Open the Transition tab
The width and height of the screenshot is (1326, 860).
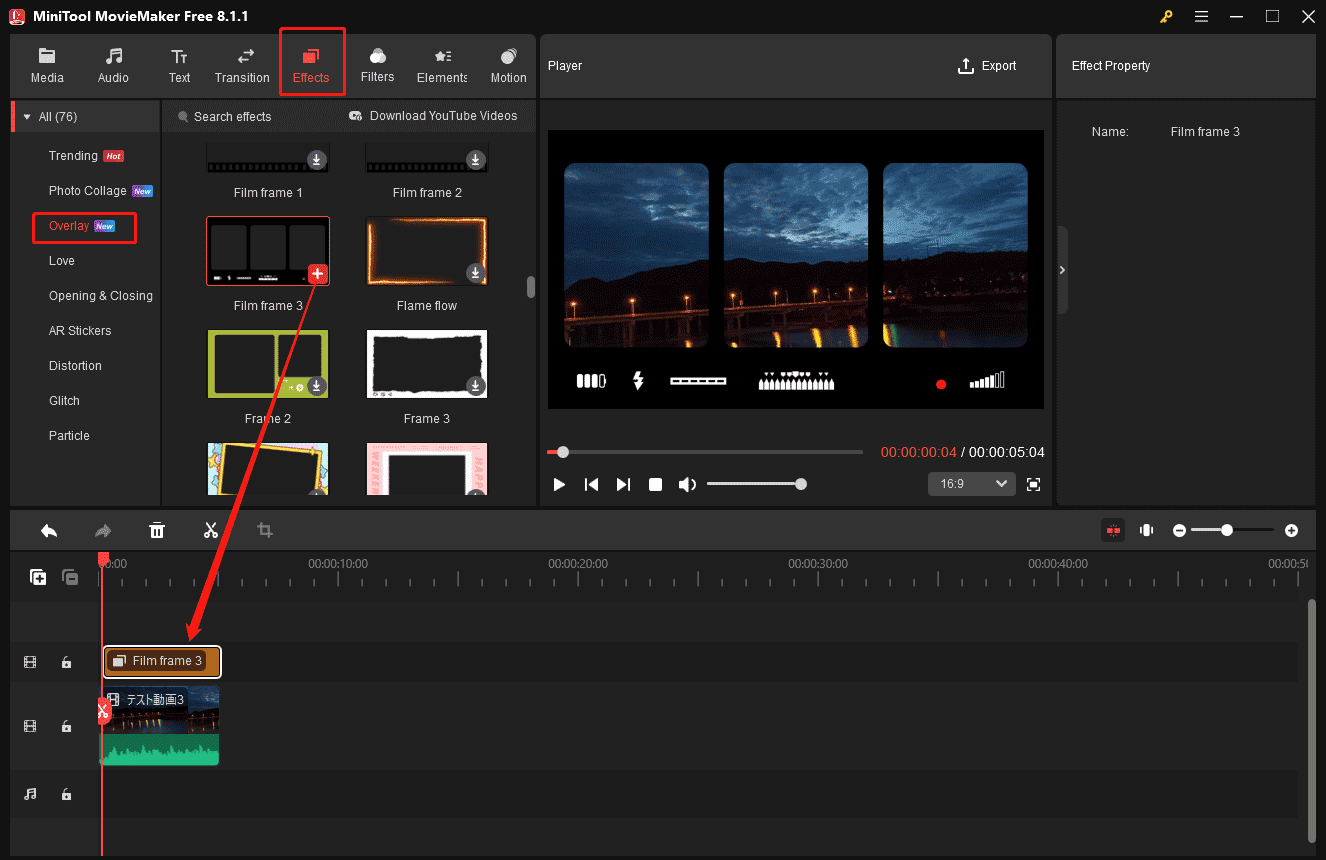click(242, 66)
